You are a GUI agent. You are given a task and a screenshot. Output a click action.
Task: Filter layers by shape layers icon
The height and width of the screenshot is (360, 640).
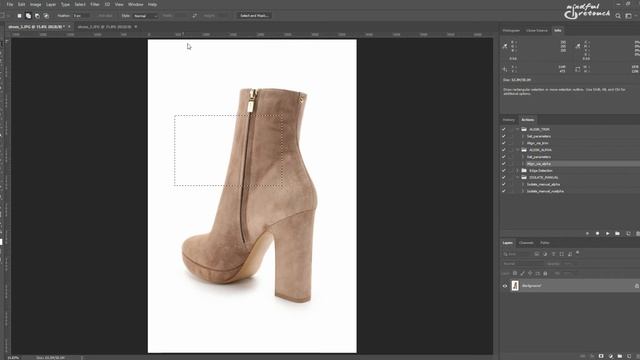pos(562,254)
